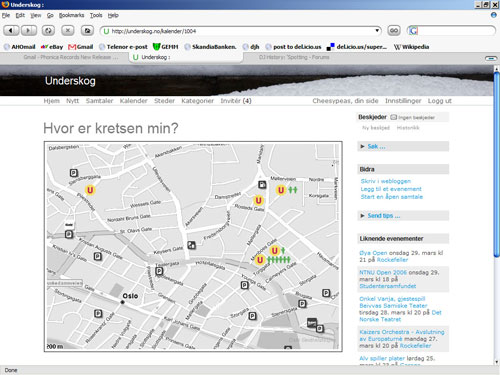This screenshot has width=500, height=375.
Task: Go to Hjem in site navigation
Action: (52, 101)
